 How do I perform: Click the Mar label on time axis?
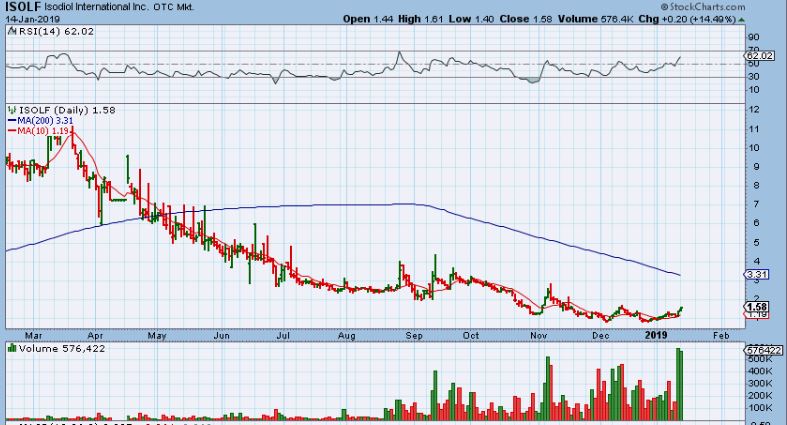pyautogui.click(x=33, y=335)
